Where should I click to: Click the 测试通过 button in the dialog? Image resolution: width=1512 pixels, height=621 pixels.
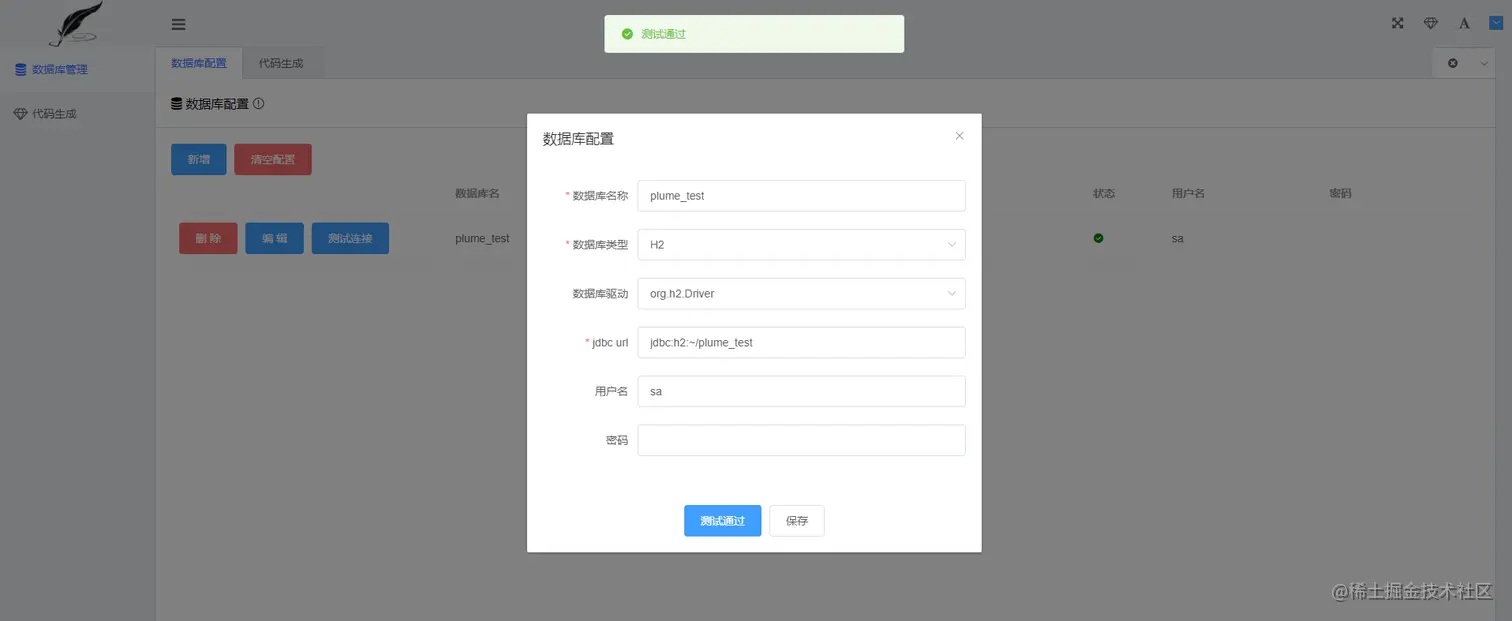click(722, 521)
